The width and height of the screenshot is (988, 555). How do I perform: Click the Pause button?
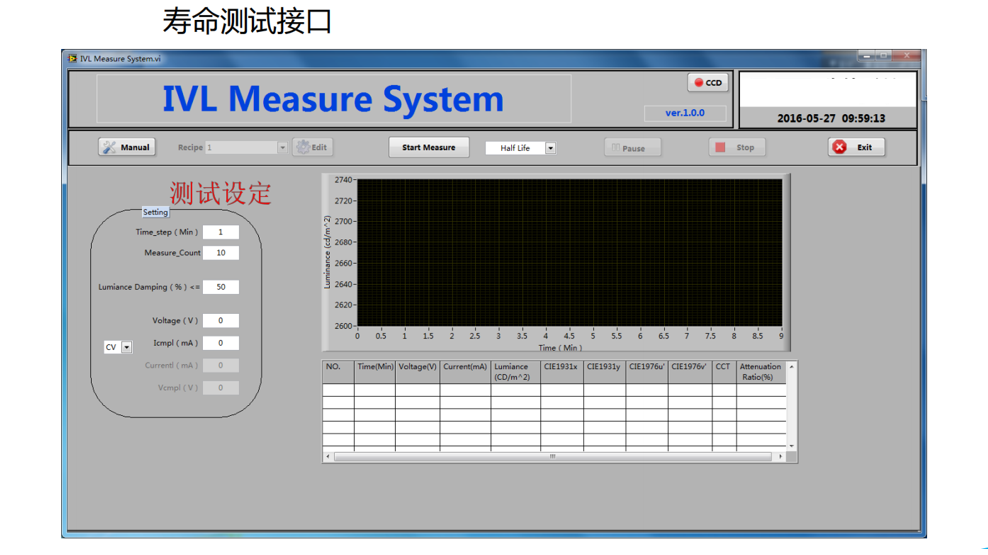click(x=626, y=148)
